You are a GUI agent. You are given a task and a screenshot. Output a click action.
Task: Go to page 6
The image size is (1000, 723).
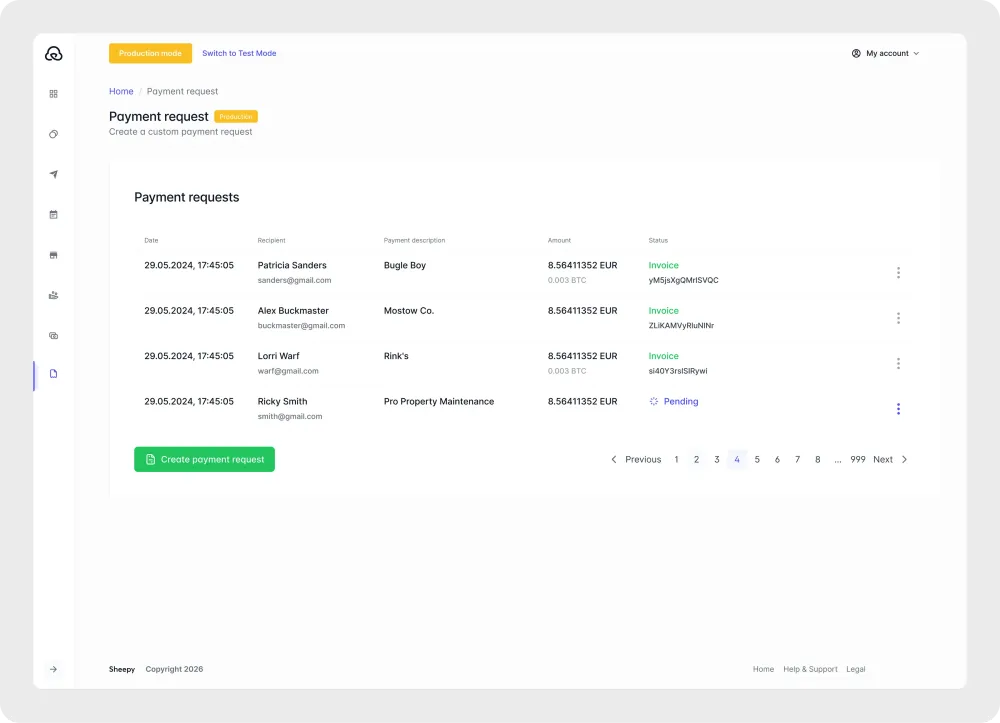[777, 459]
